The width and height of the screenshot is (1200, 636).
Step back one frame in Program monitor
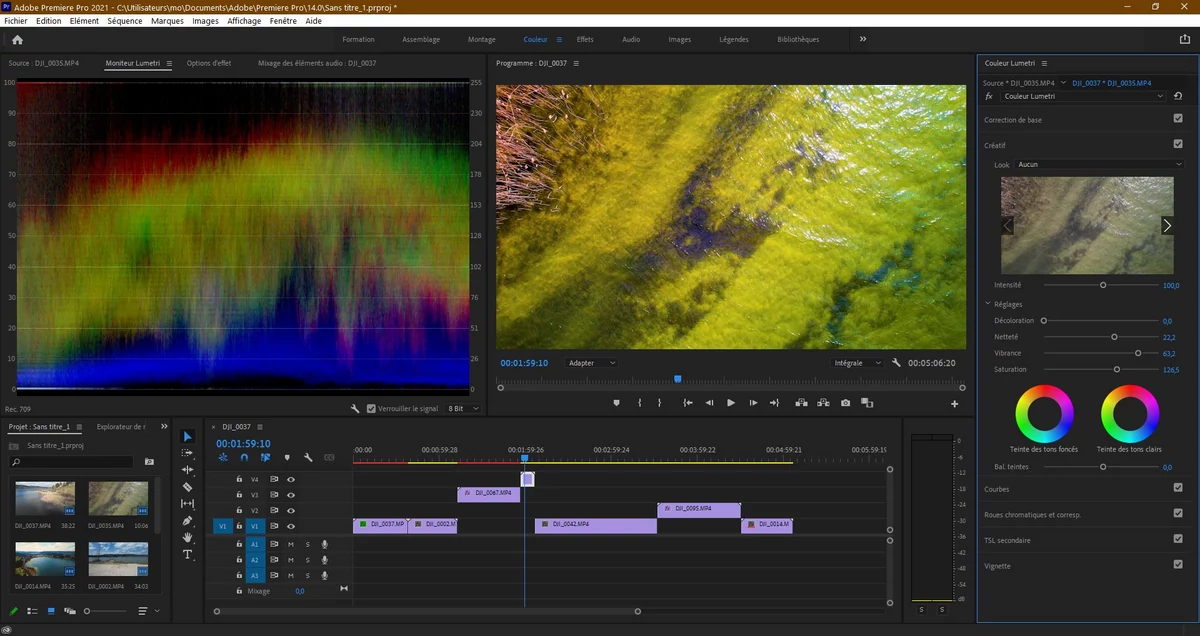tap(710, 403)
